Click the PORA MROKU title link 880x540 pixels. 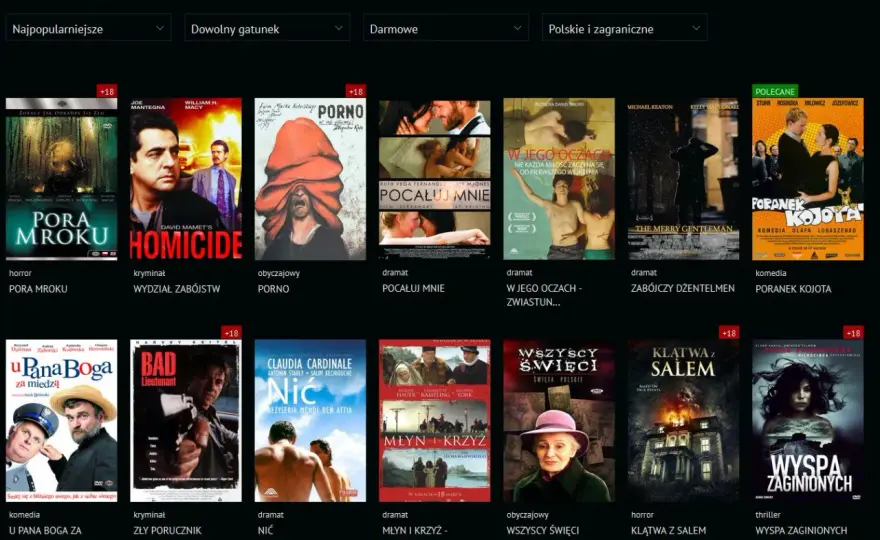(38, 289)
